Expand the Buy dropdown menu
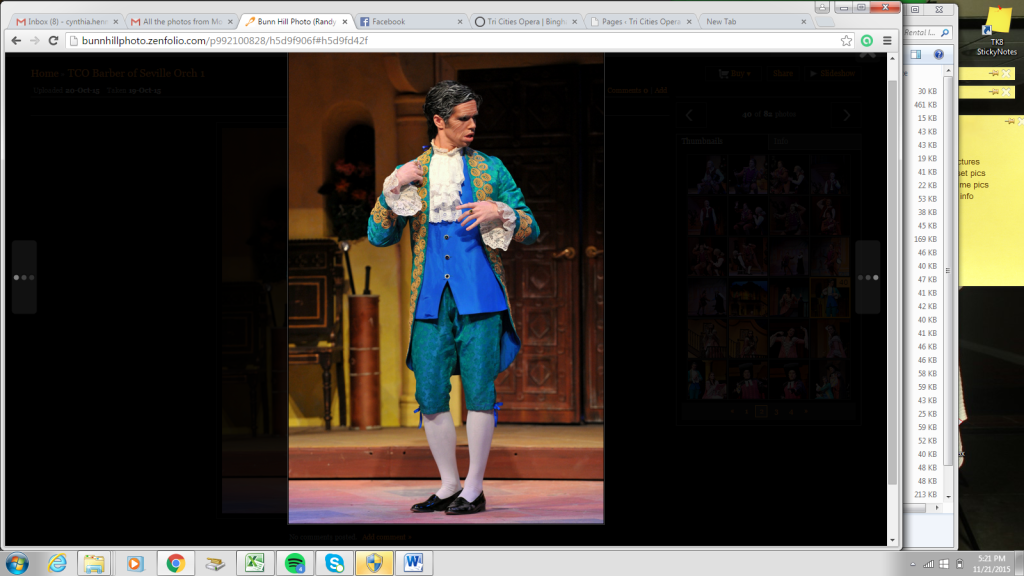Screen dimensions: 1024x576 pos(739,73)
